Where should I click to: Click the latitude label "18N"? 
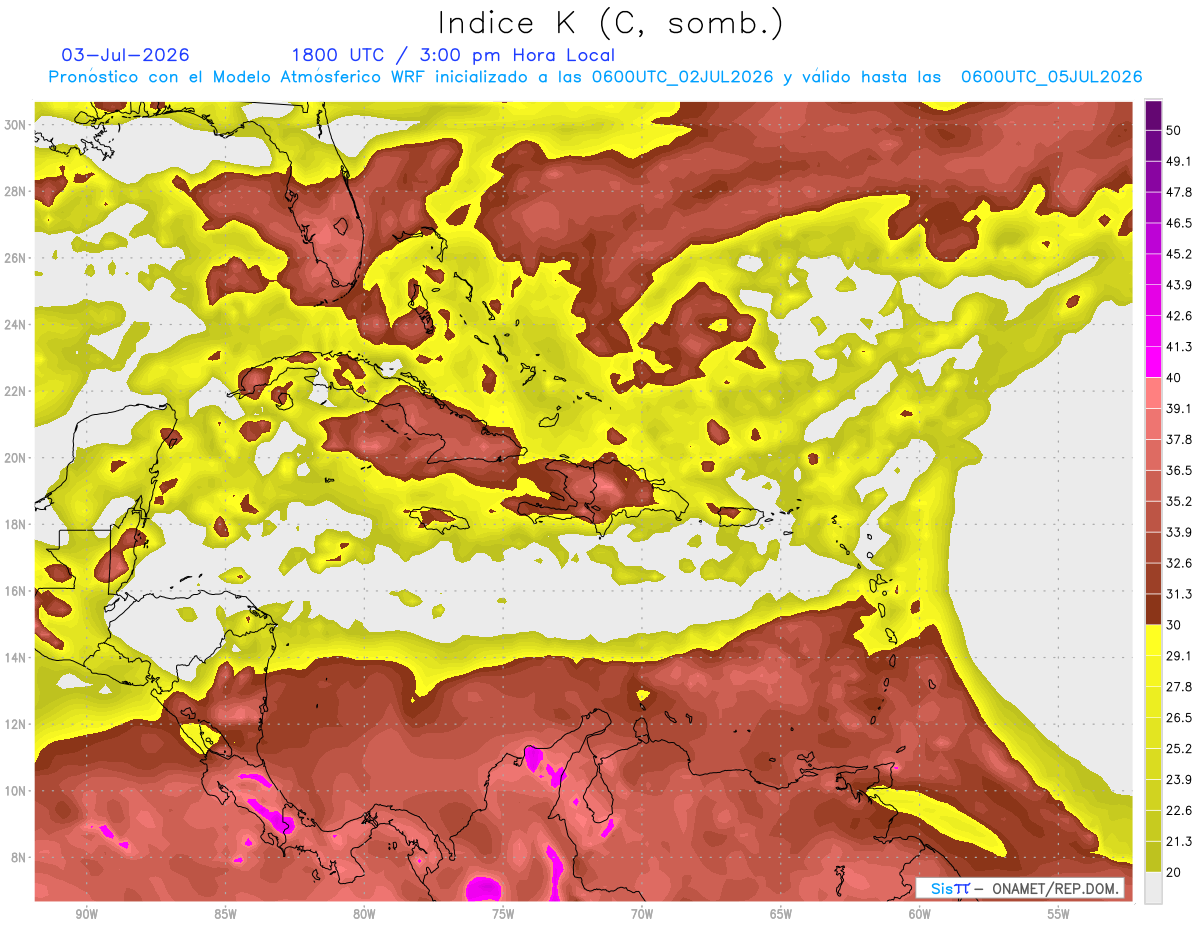pyautogui.click(x=15, y=524)
